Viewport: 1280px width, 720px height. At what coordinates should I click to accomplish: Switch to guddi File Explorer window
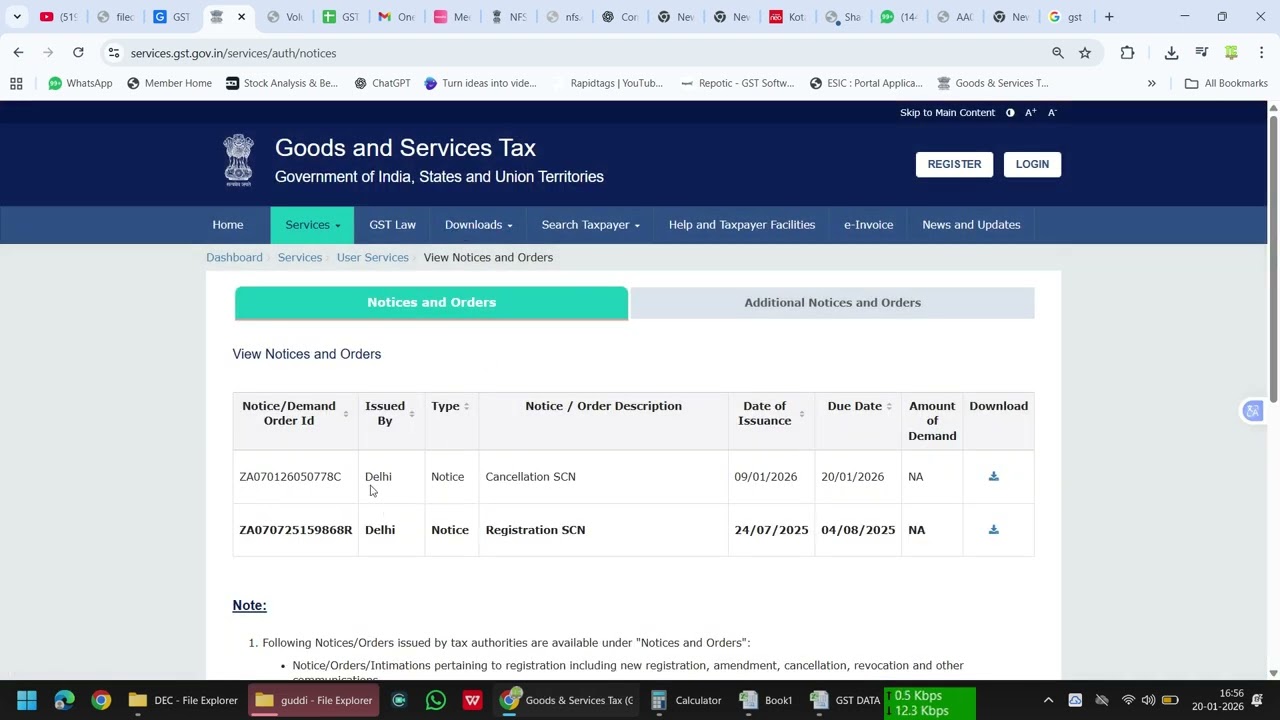point(314,700)
